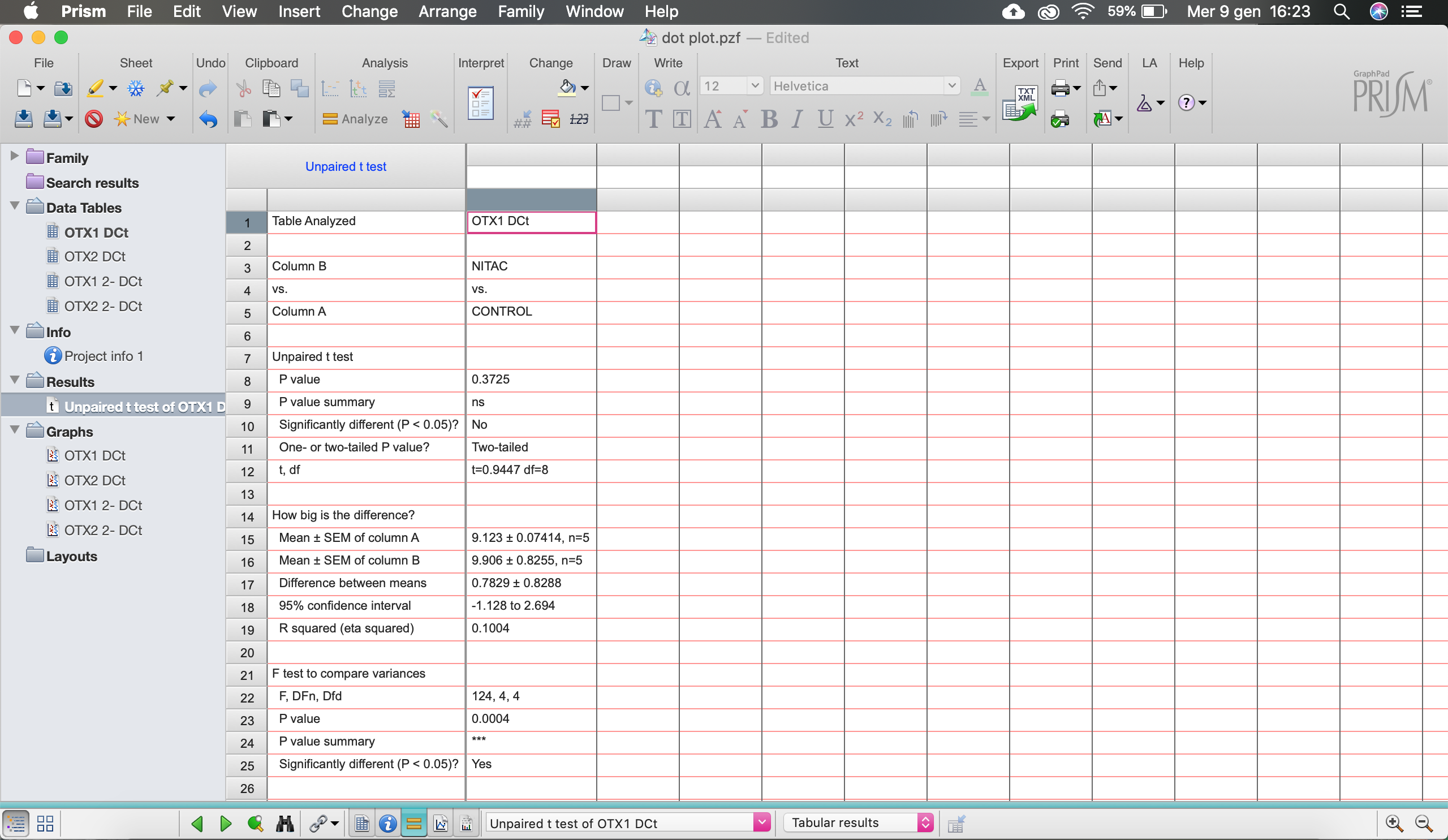
Task: Click the Print icon in toolbar
Action: click(x=1060, y=88)
